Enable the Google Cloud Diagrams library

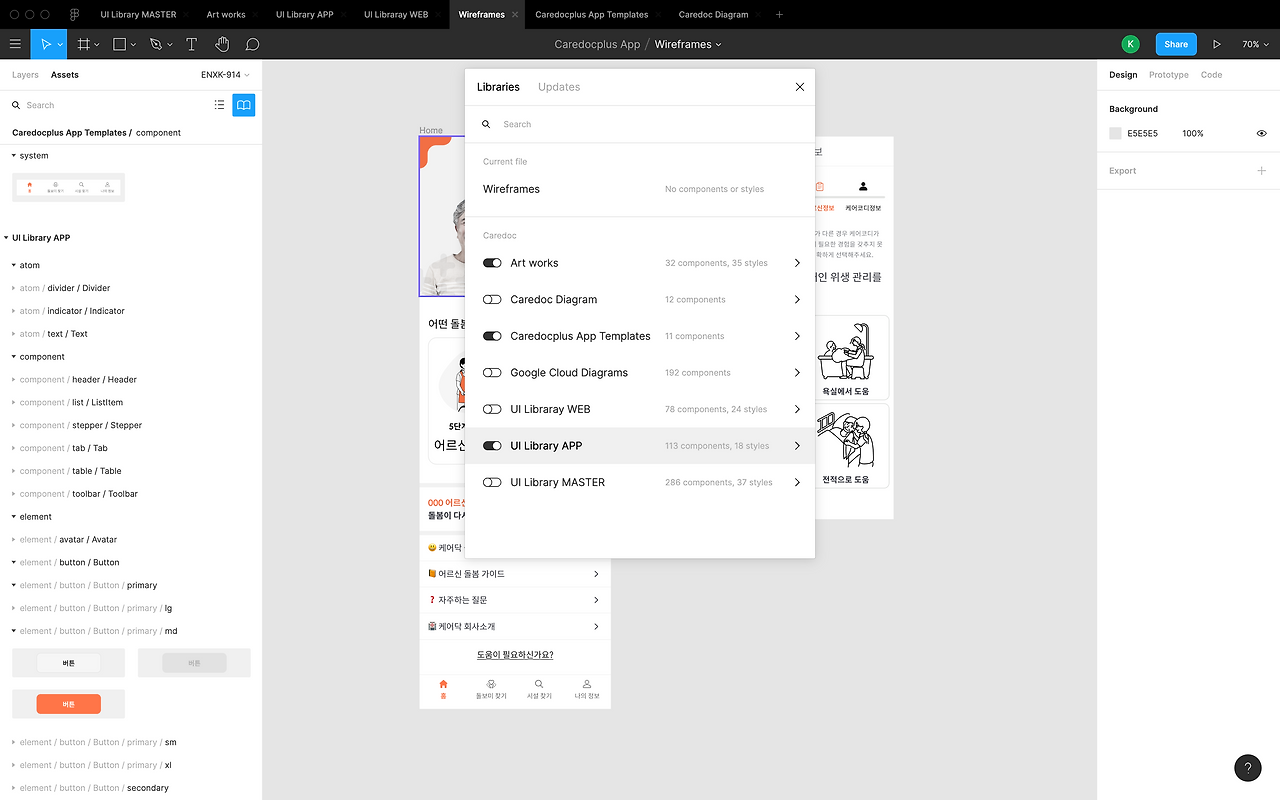(x=492, y=373)
